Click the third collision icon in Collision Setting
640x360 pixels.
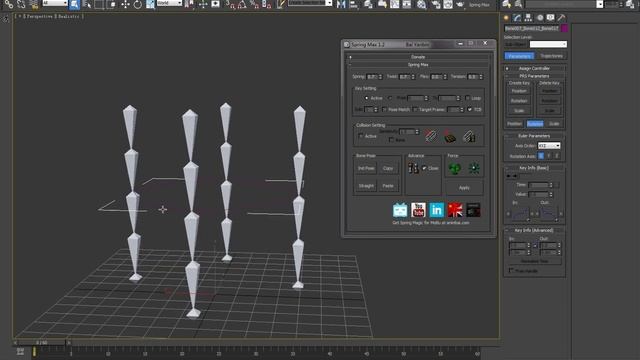(x=469, y=136)
